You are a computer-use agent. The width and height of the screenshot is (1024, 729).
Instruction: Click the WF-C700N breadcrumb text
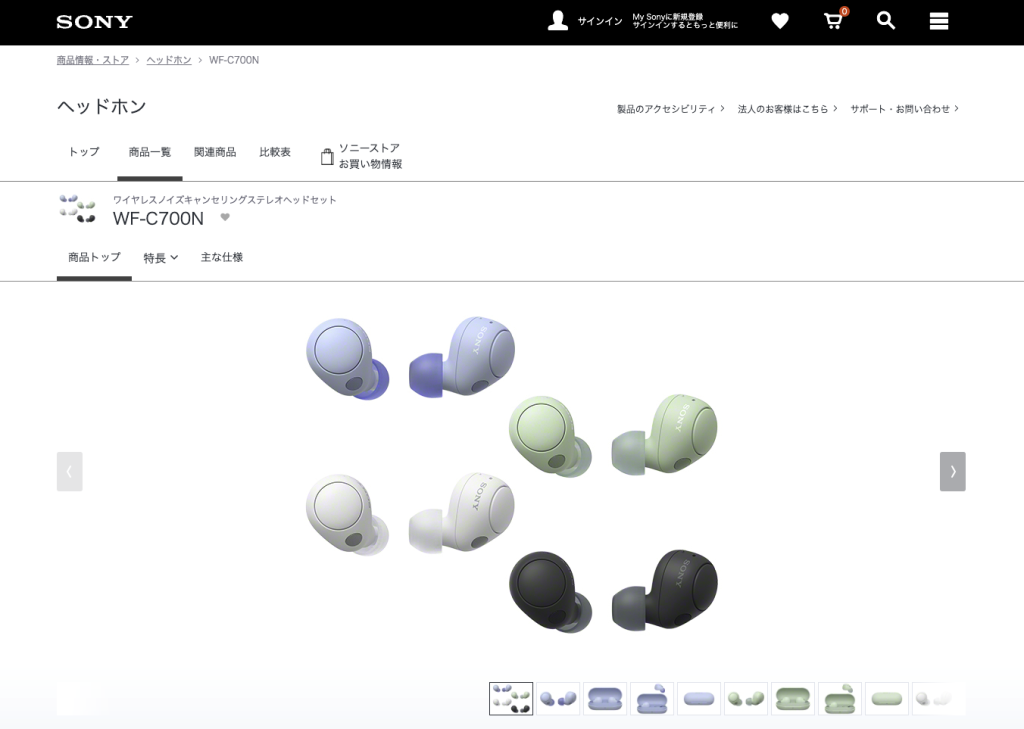(234, 60)
